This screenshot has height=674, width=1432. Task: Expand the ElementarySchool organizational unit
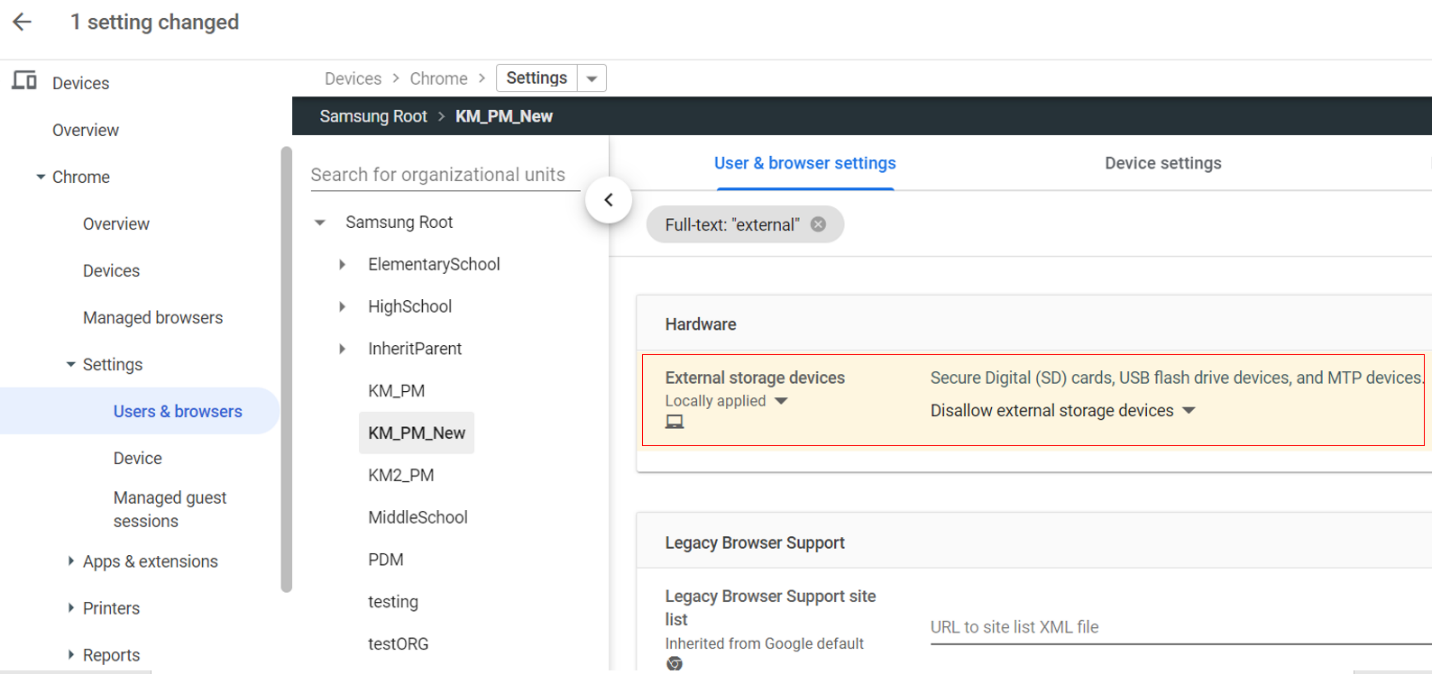click(342, 265)
